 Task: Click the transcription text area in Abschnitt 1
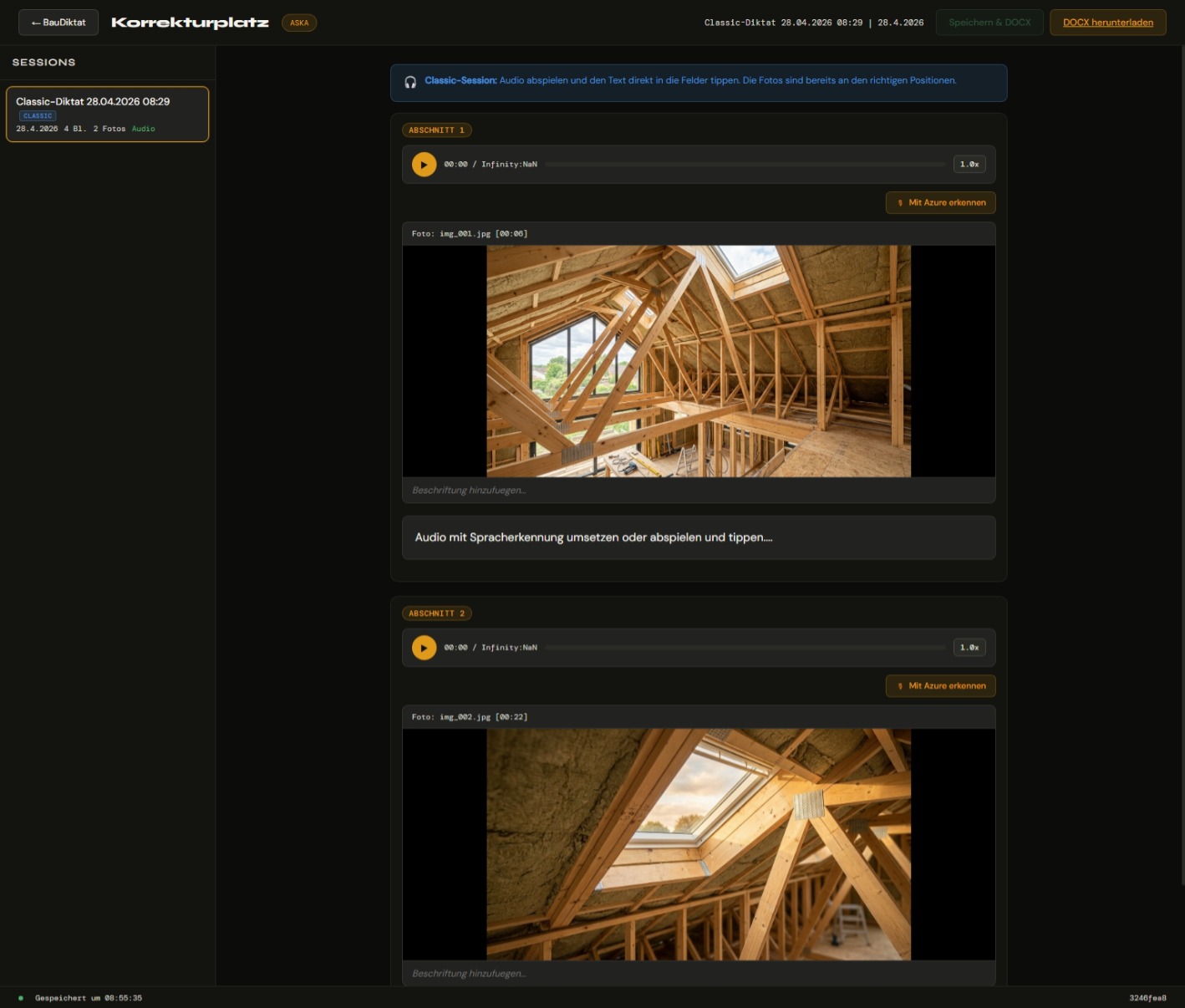[x=699, y=537]
